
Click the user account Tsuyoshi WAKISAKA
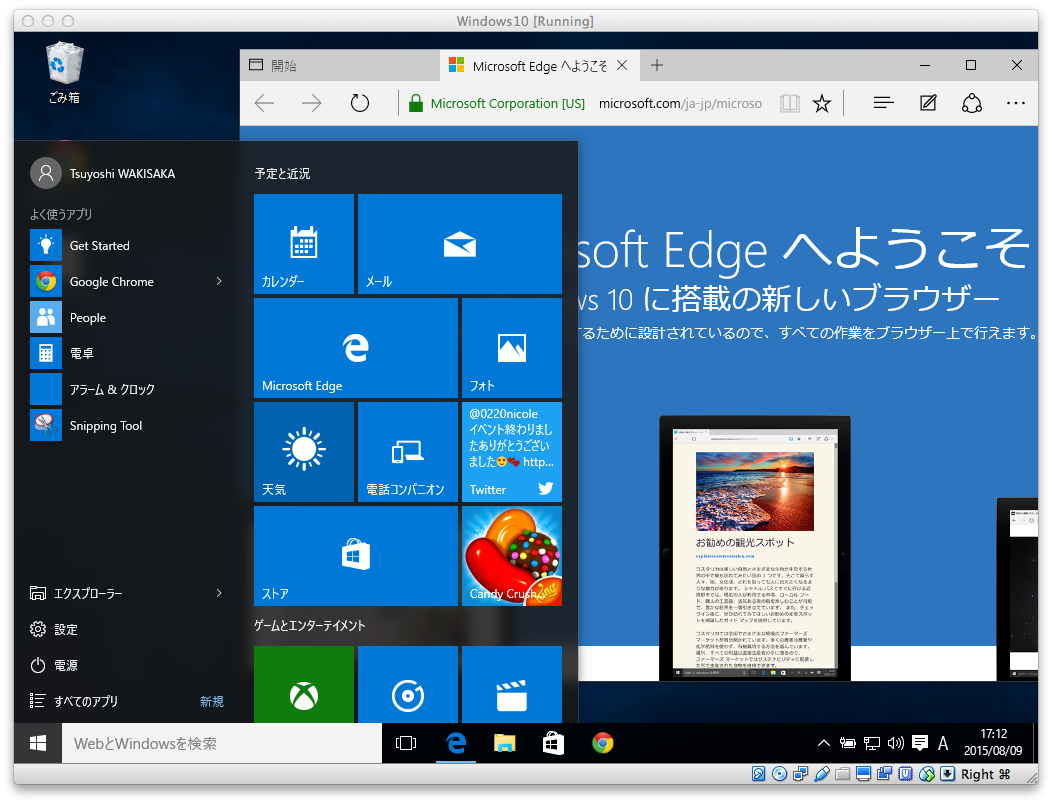click(104, 173)
